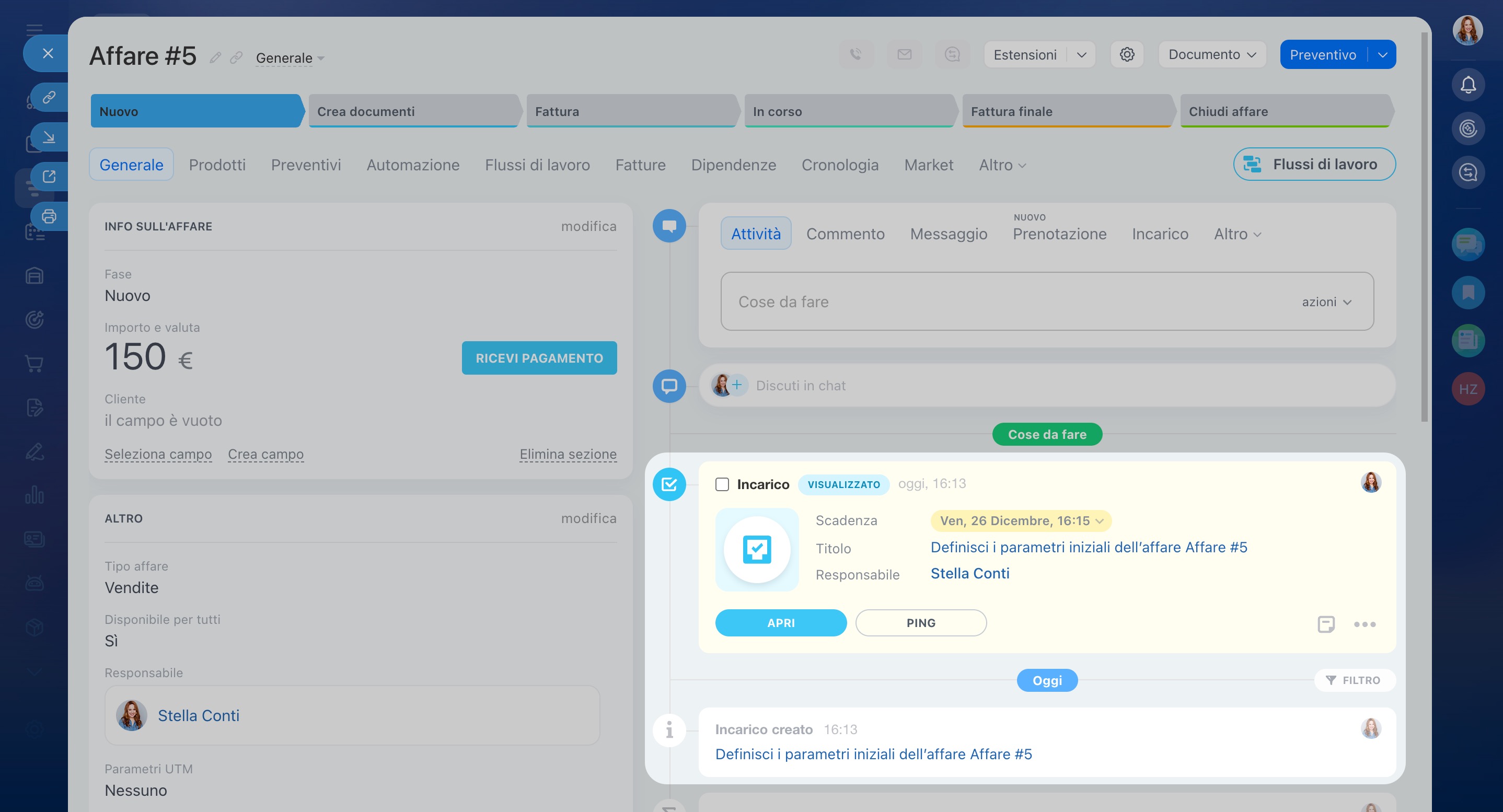Click the phone call icon in header
1503x812 pixels.
coord(855,55)
